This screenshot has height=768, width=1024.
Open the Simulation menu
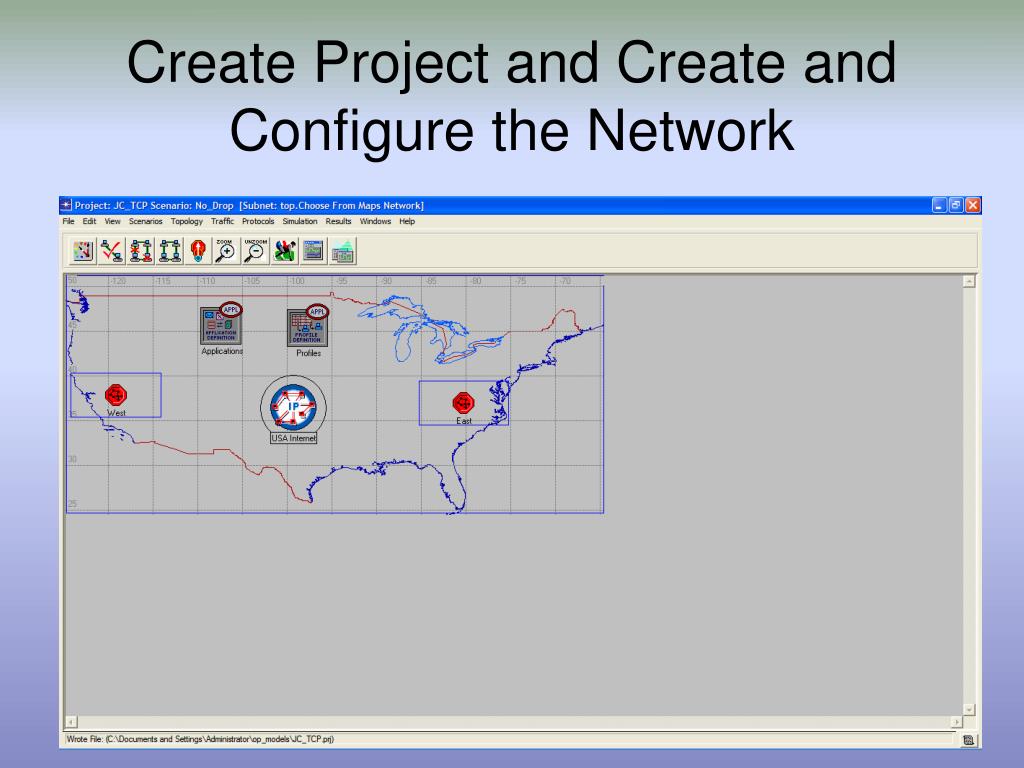(300, 221)
